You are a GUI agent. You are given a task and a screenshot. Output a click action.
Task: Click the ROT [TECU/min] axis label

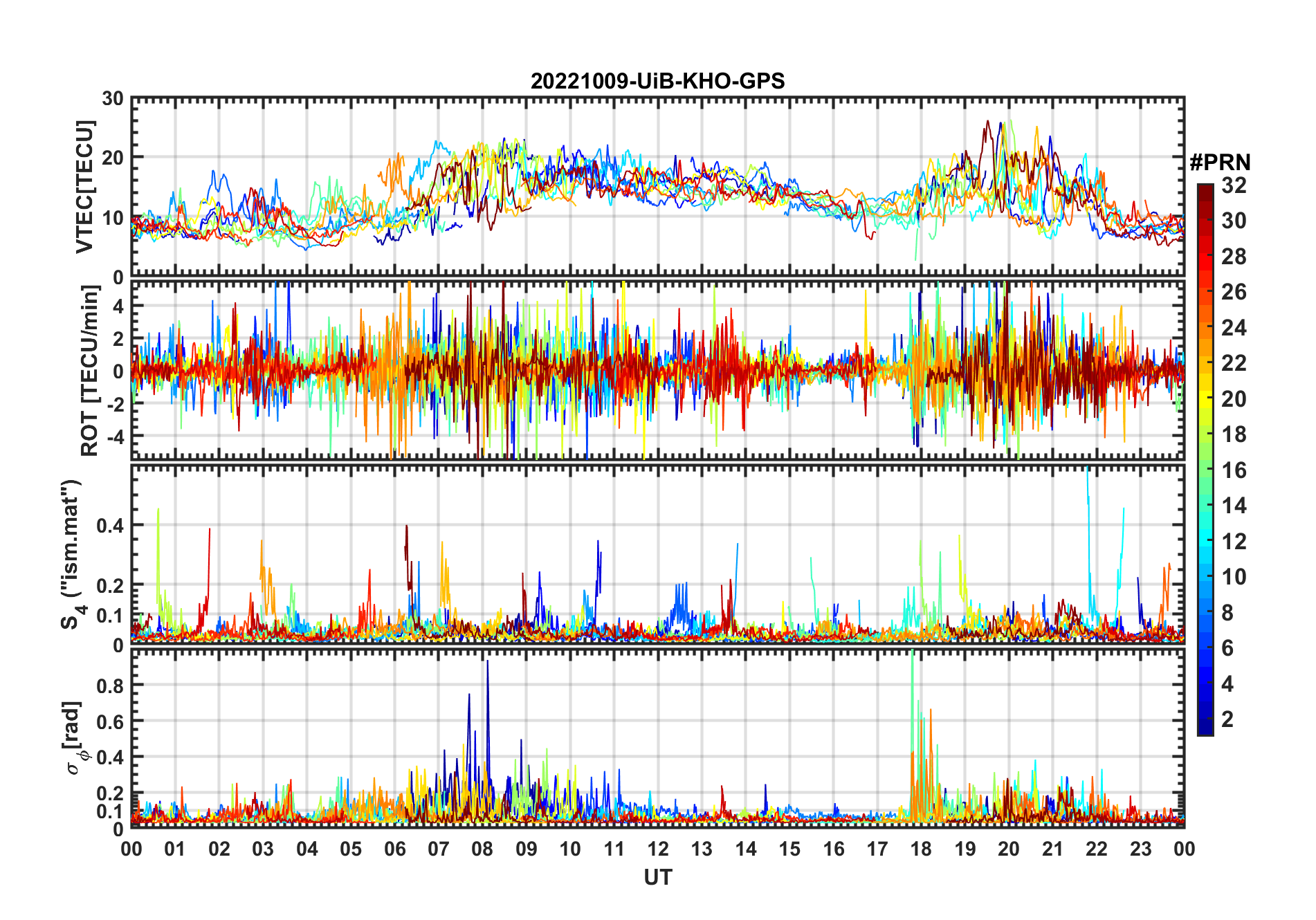click(x=90, y=370)
